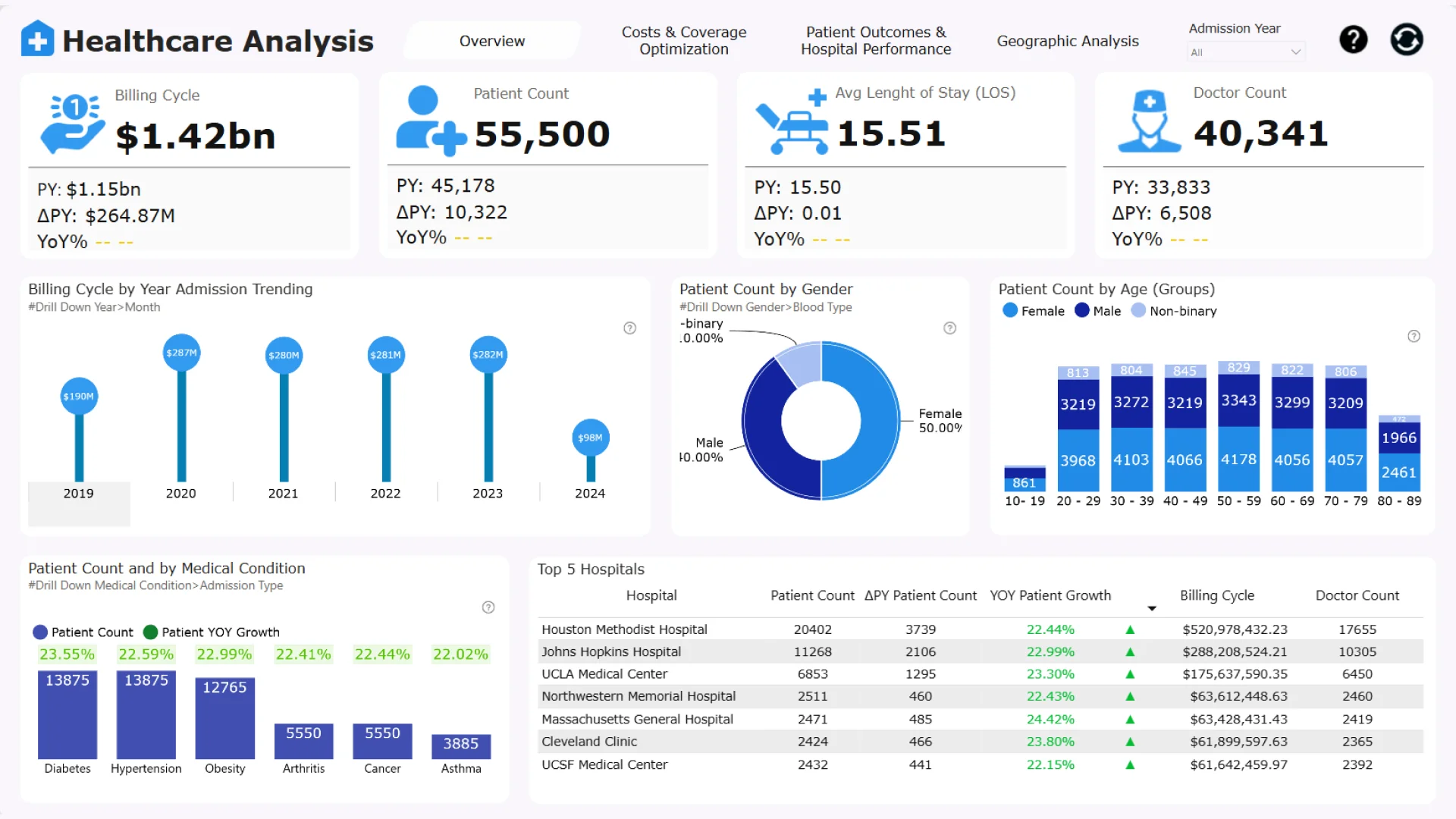This screenshot has width=1456, height=819.
Task: Switch to Costs & Coverage Optimization tab
Action: click(x=683, y=41)
